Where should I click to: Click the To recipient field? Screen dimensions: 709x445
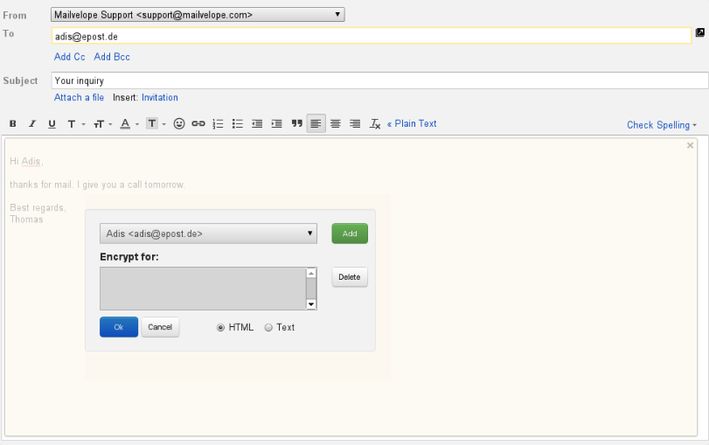click(x=371, y=36)
